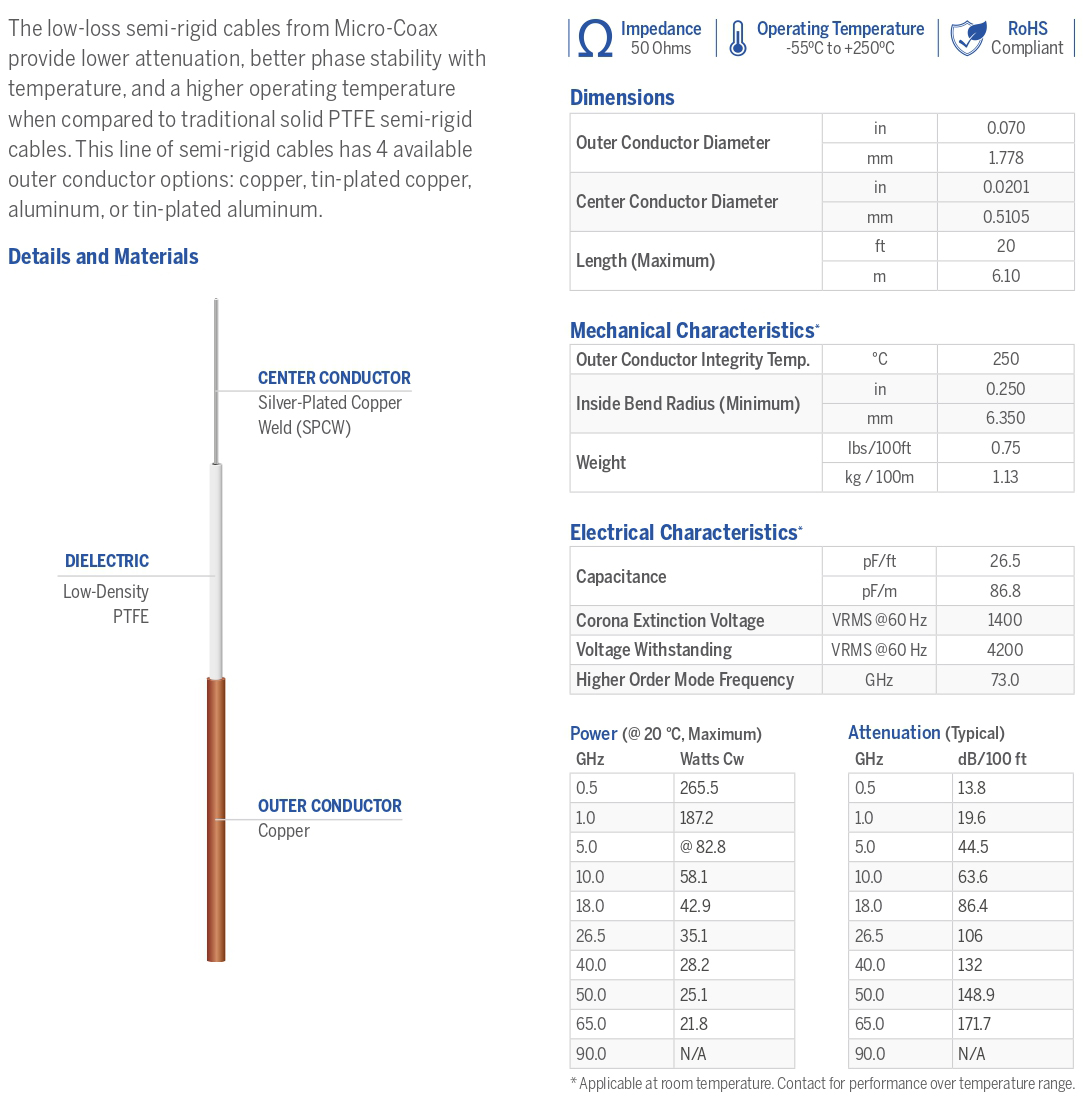
Task: Click the RoHS Compliant shield icon
Action: (966, 38)
